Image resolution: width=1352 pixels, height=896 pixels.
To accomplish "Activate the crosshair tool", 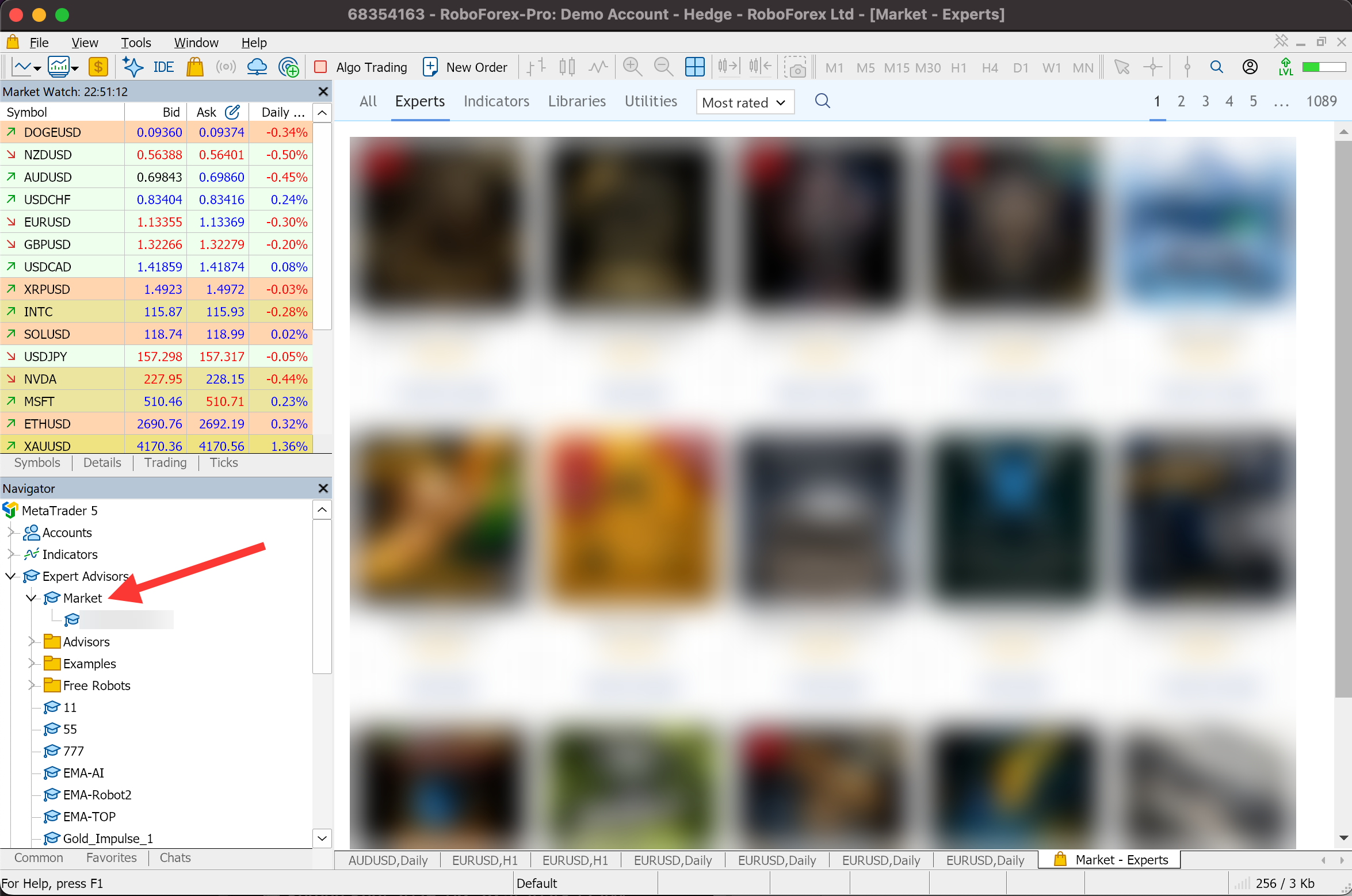I will (x=1153, y=67).
